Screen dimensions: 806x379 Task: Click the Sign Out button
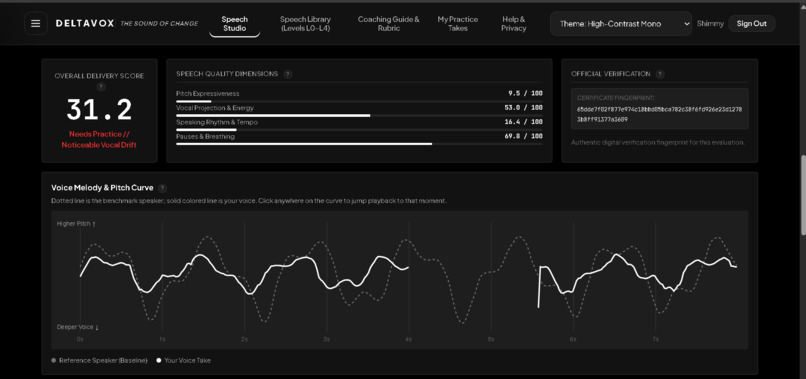(752, 24)
